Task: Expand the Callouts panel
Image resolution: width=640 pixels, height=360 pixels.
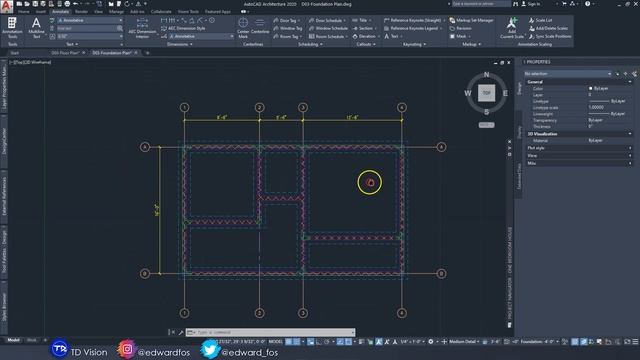Action: [366, 44]
